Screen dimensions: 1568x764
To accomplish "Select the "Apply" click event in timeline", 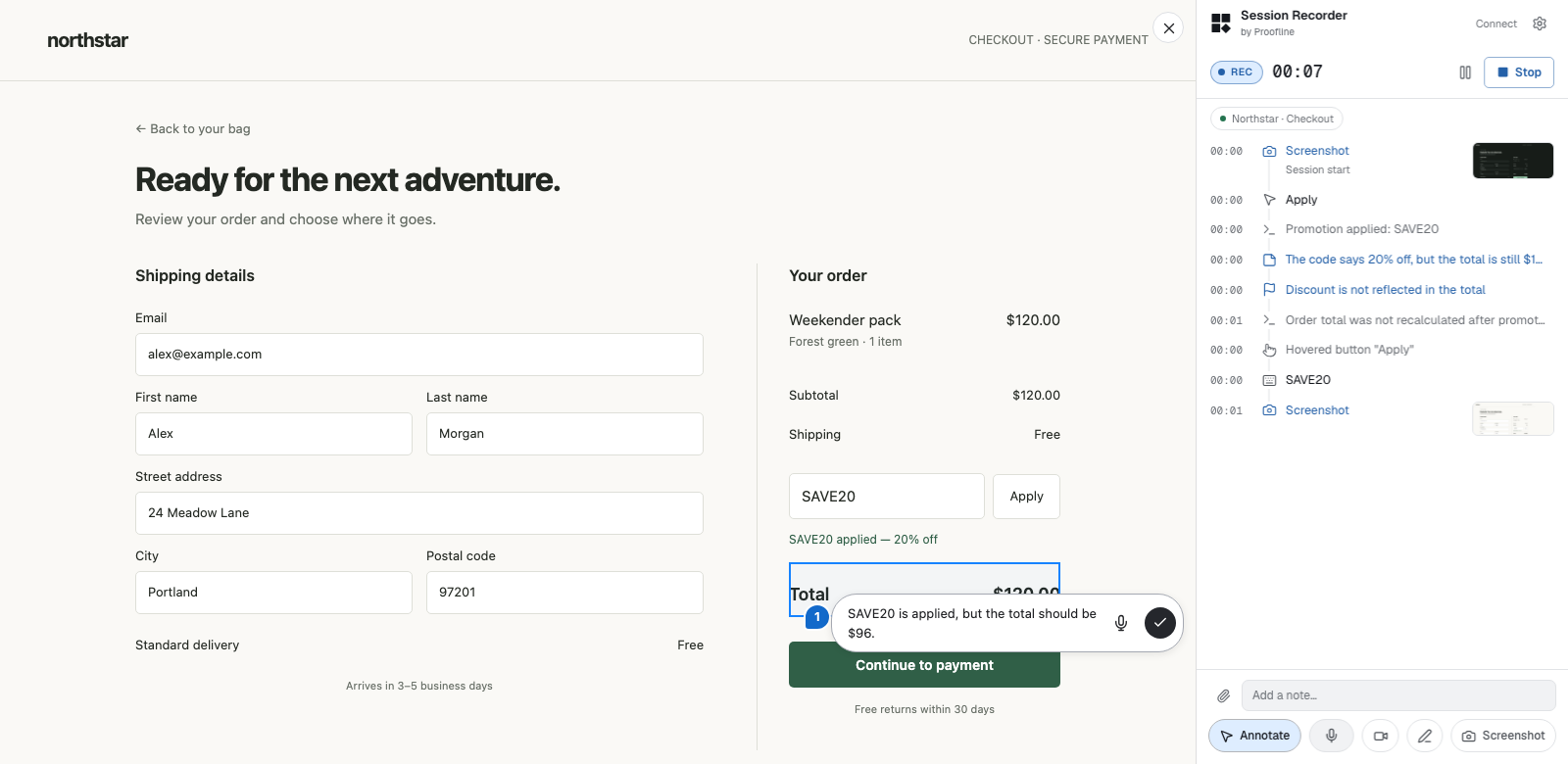I will (x=1301, y=200).
